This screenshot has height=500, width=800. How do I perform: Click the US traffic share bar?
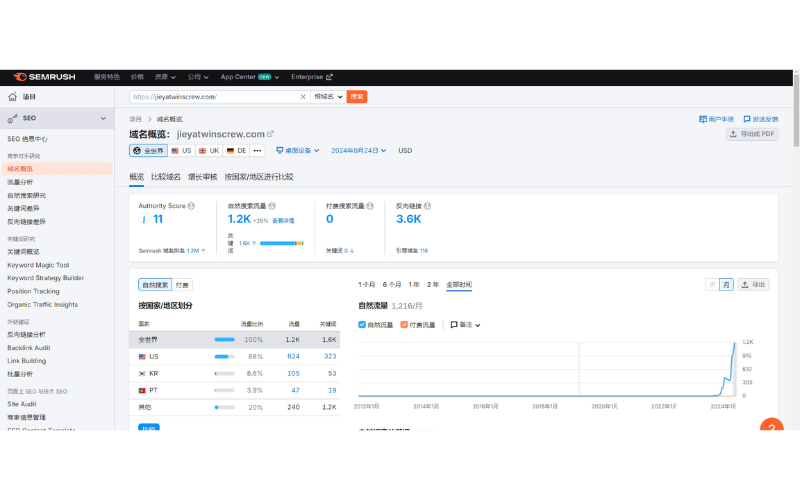pos(224,357)
